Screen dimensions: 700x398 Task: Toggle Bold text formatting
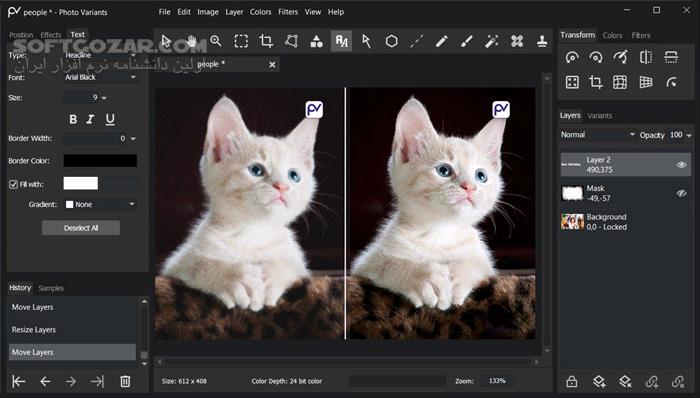pyautogui.click(x=73, y=119)
